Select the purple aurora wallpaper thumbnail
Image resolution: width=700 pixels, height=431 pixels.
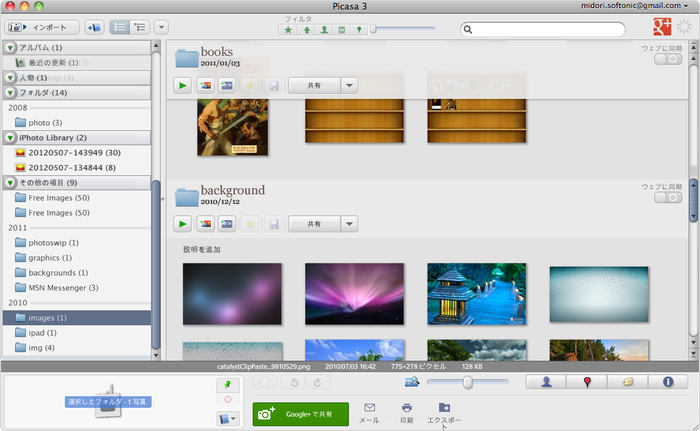pos(354,294)
